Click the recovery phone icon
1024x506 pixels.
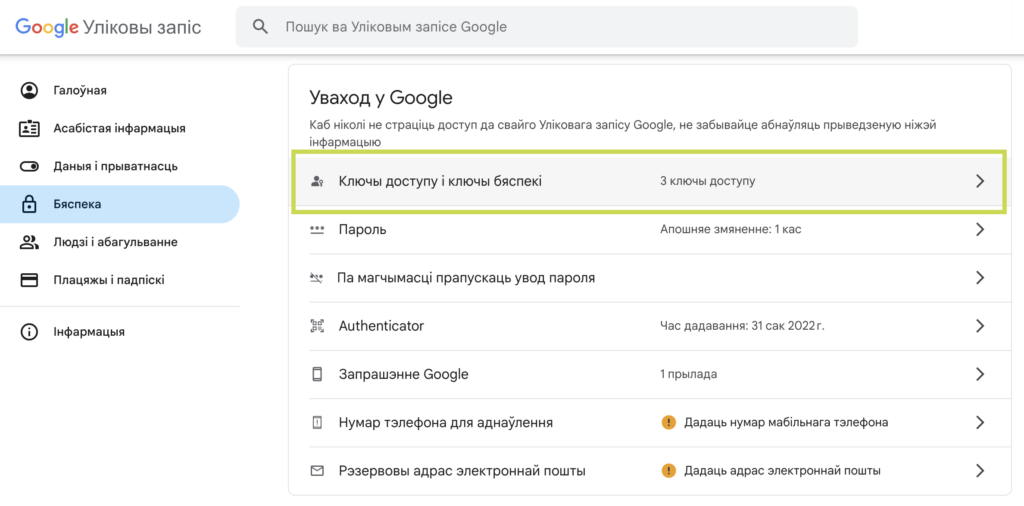tap(317, 422)
